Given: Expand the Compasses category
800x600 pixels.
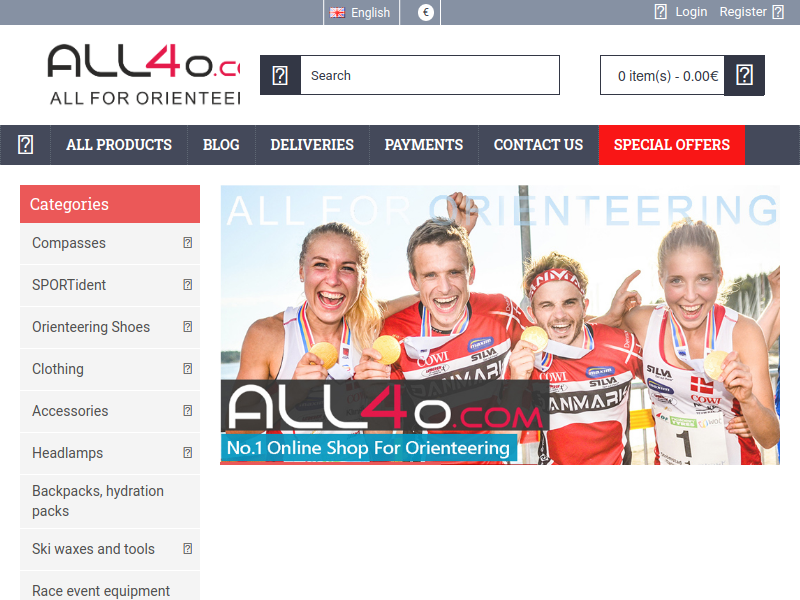Looking at the screenshot, I should click(188, 243).
